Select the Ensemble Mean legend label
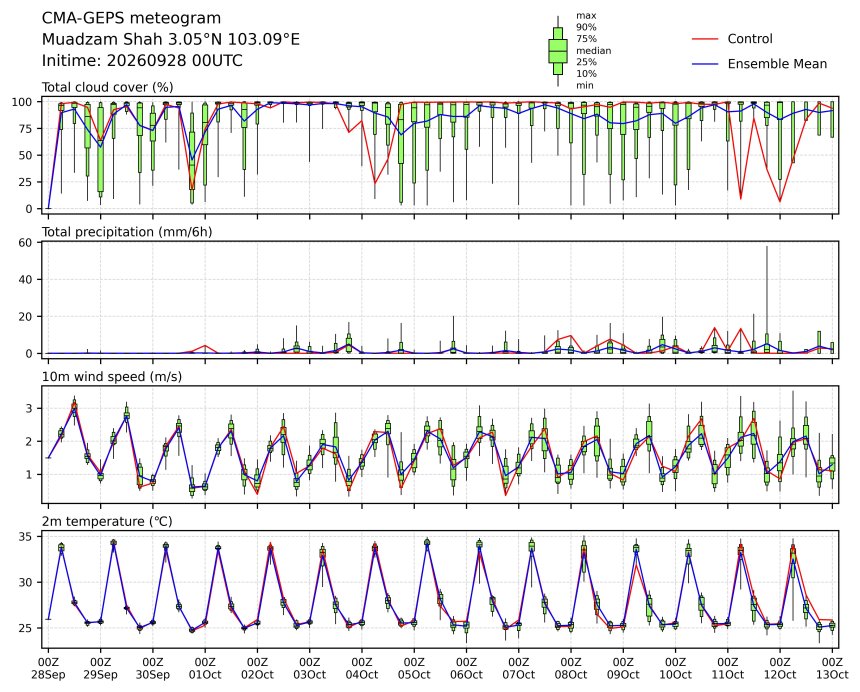The width and height of the screenshot is (860, 692). pos(777,64)
